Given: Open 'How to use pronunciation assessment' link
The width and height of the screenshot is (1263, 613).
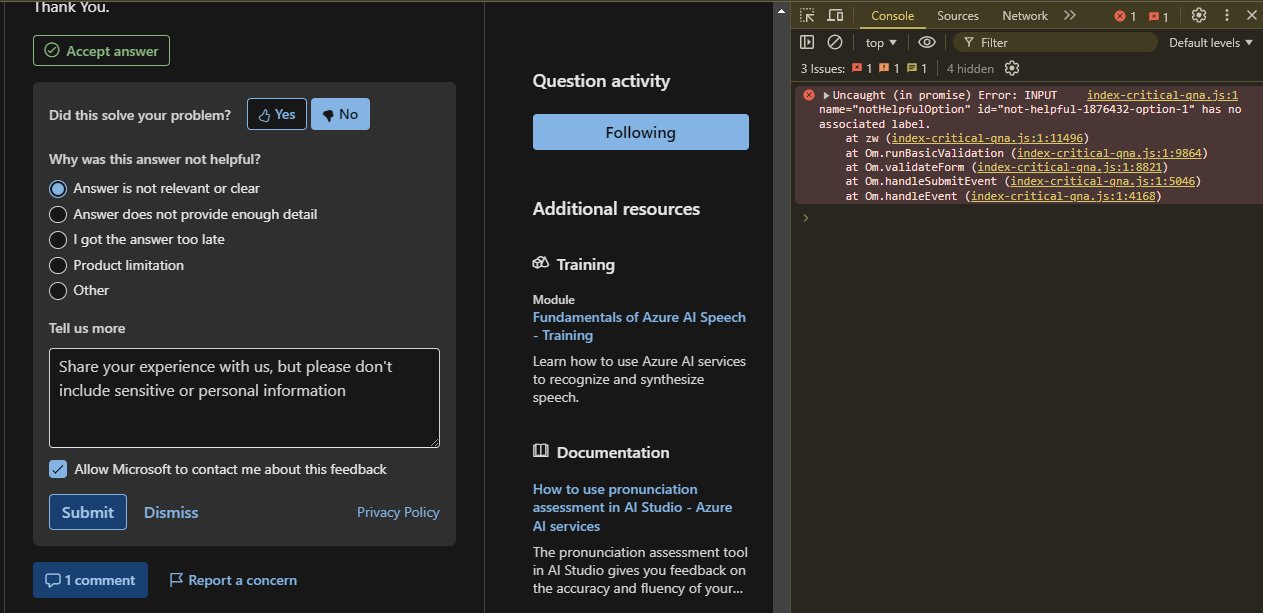Looking at the screenshot, I should 632,507.
